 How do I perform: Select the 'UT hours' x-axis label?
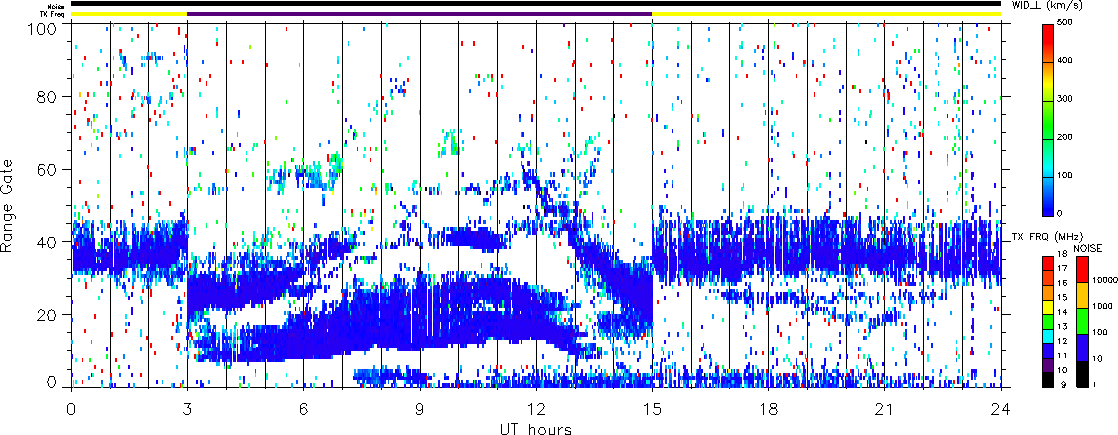point(535,428)
